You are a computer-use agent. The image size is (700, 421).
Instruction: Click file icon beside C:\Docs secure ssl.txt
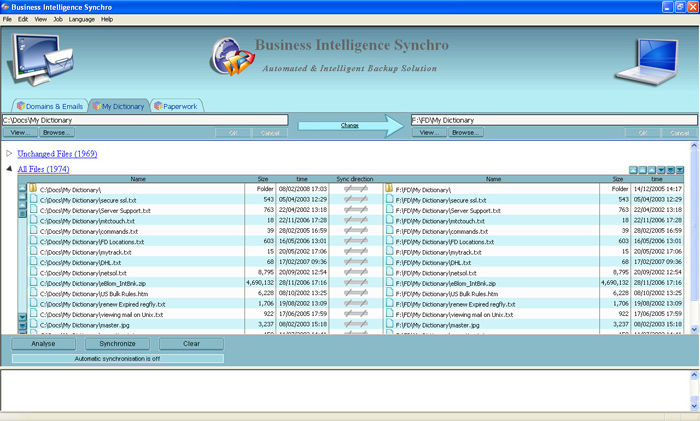pos(33,199)
